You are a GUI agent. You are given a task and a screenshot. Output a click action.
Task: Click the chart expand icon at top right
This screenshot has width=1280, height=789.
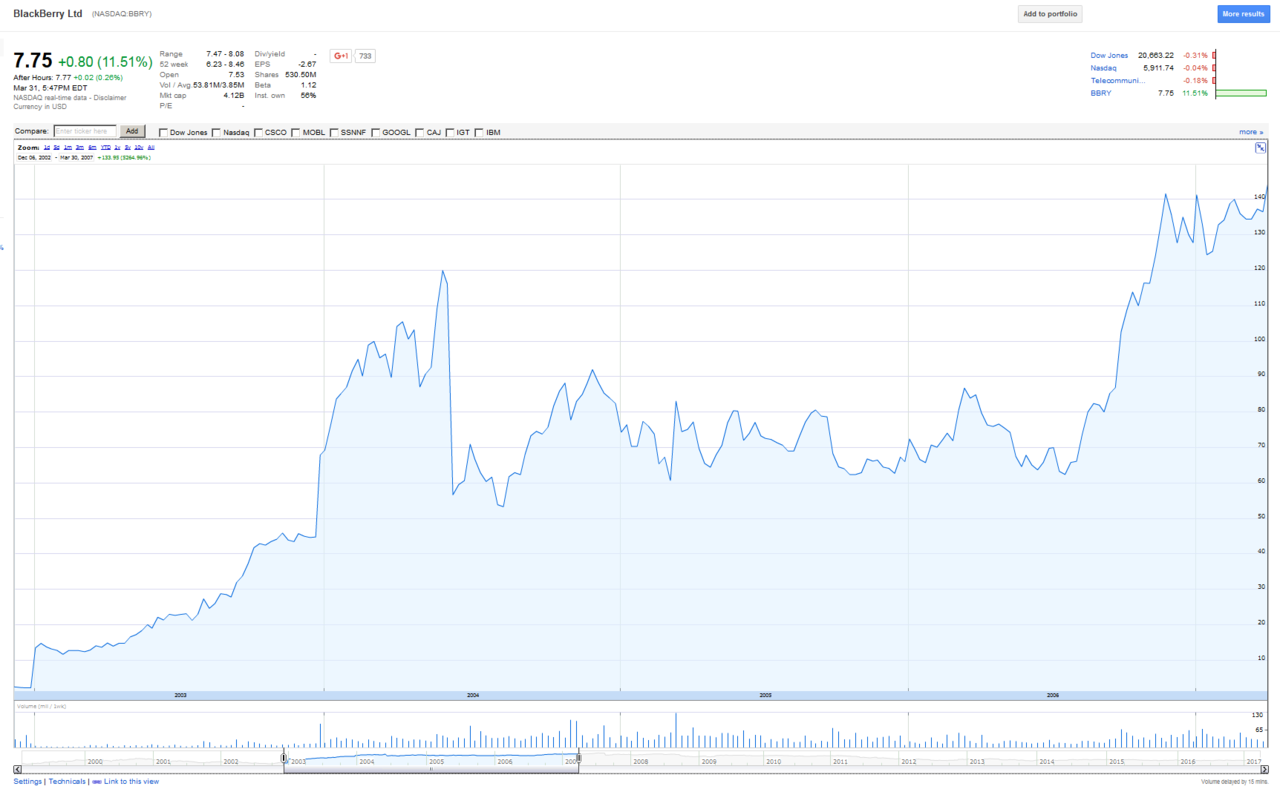coord(1261,148)
